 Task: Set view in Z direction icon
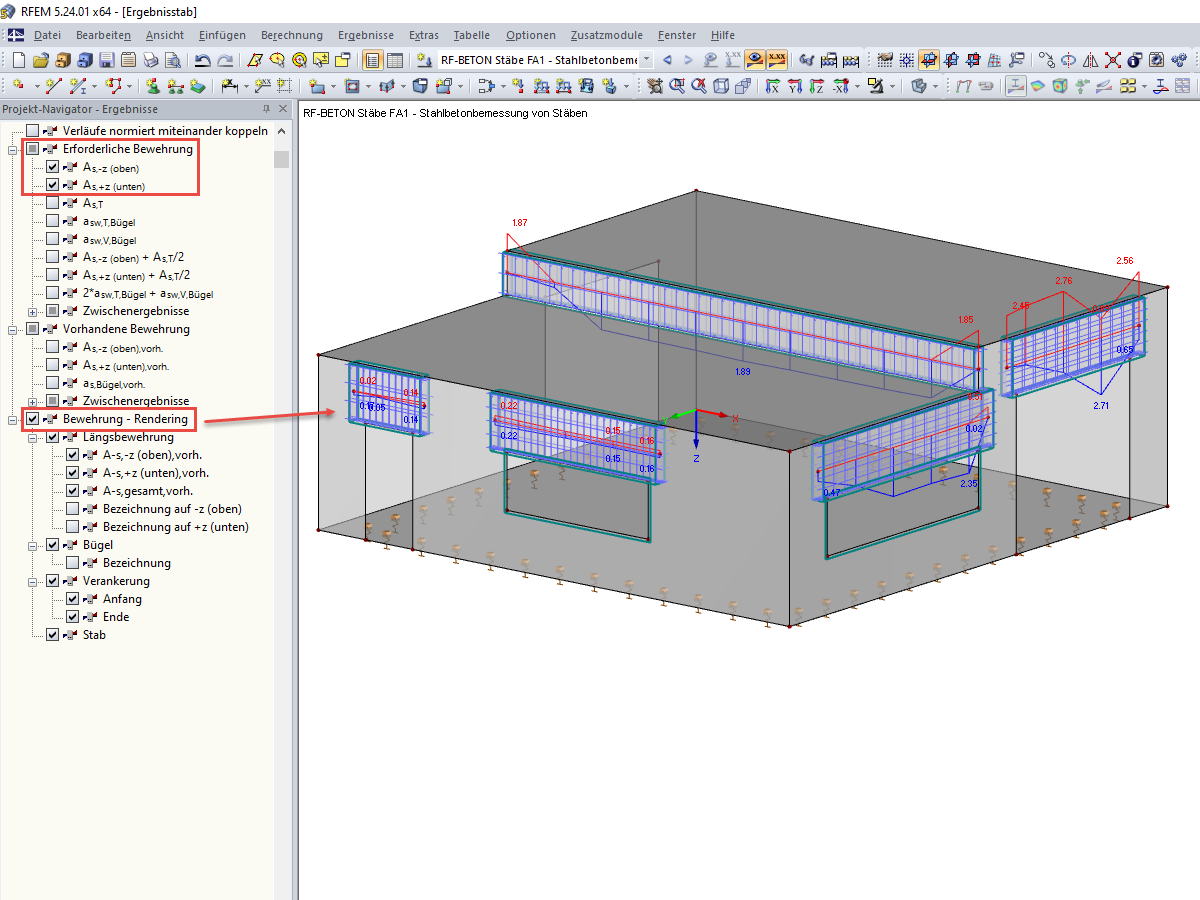816,86
